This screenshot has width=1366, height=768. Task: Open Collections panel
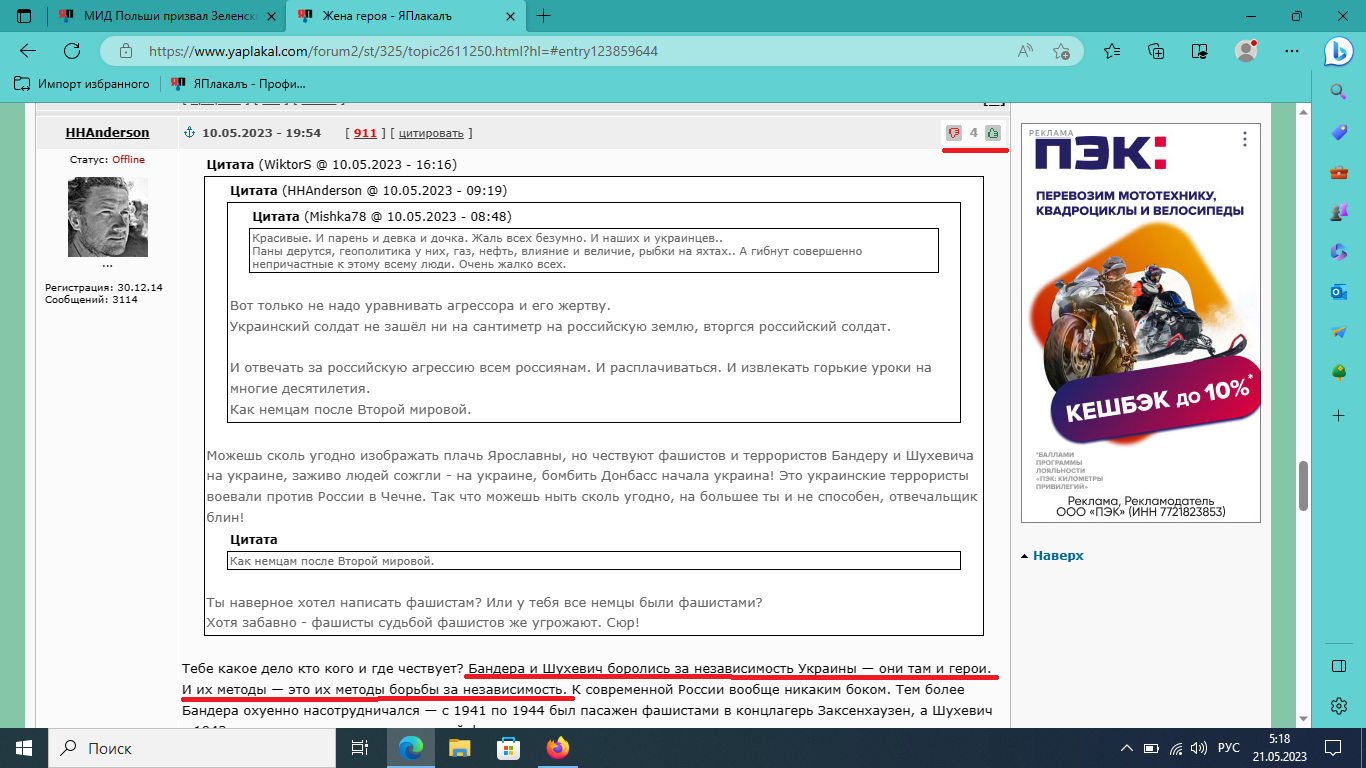pyautogui.click(x=1156, y=51)
